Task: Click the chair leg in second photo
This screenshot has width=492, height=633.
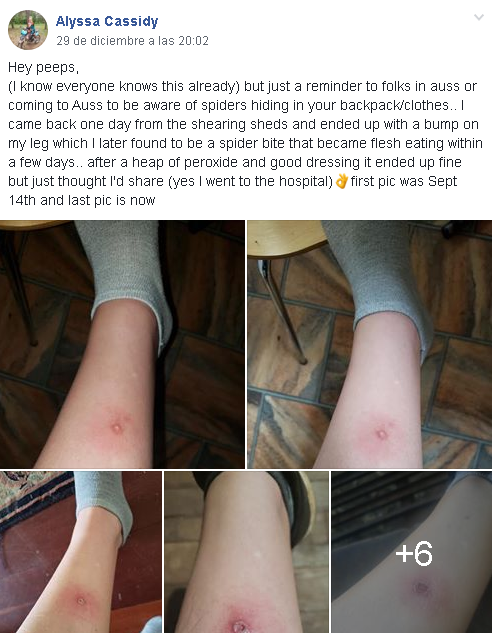Action: pyautogui.click(x=283, y=311)
